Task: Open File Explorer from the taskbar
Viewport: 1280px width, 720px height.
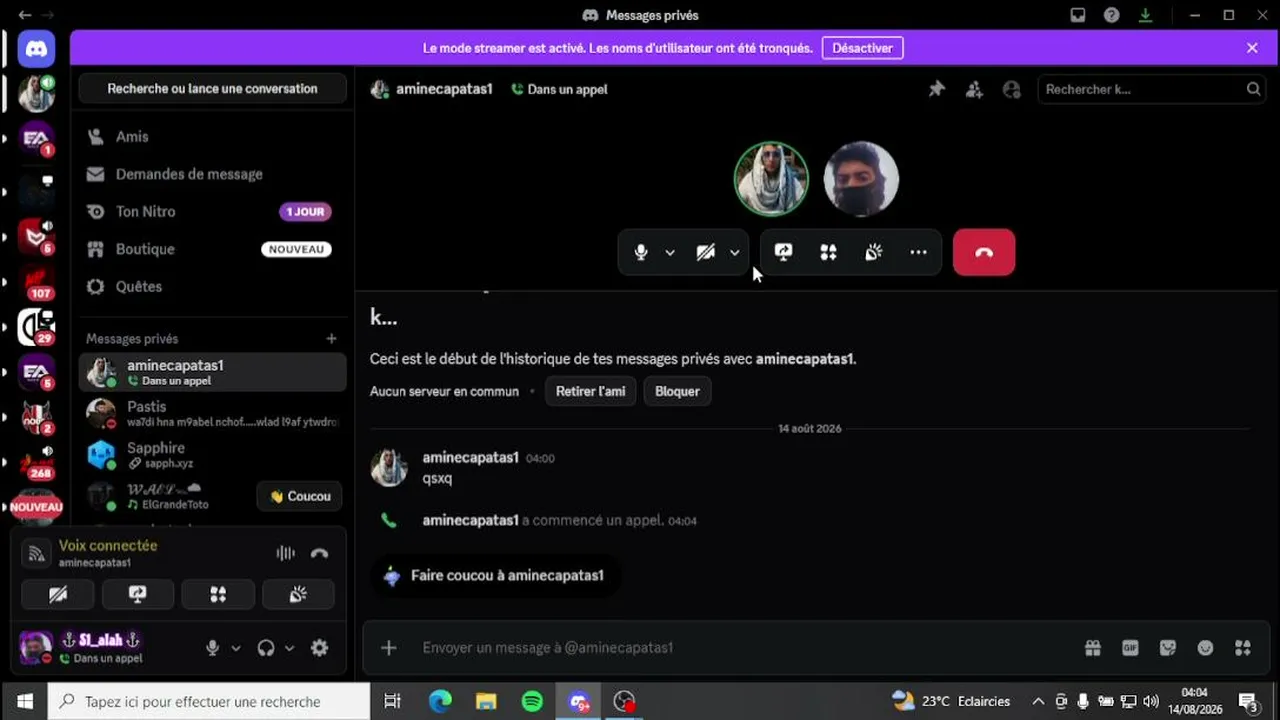Action: point(486,702)
